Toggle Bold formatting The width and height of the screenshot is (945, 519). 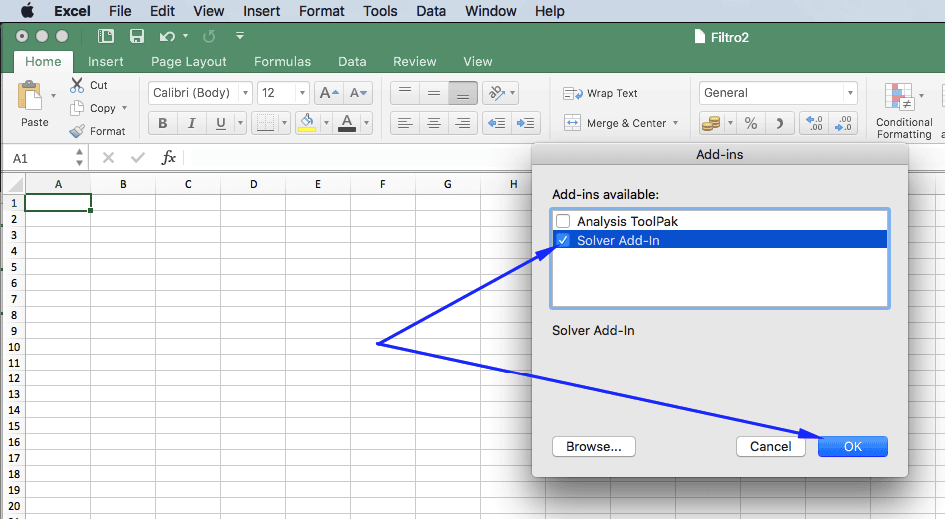point(163,124)
